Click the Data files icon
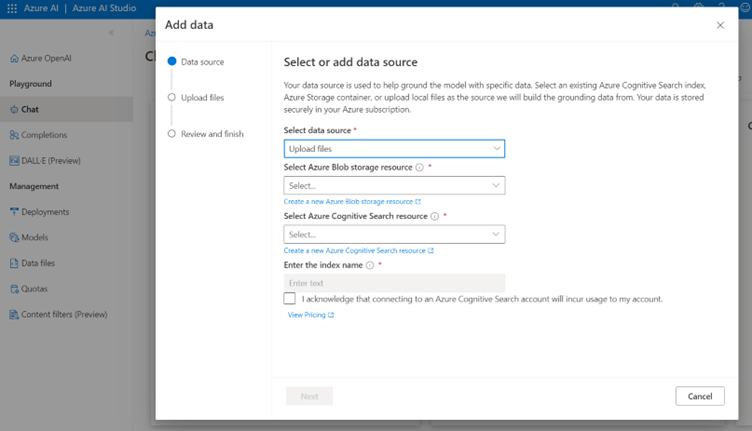Screen dimensions: 752x431 click(14, 263)
